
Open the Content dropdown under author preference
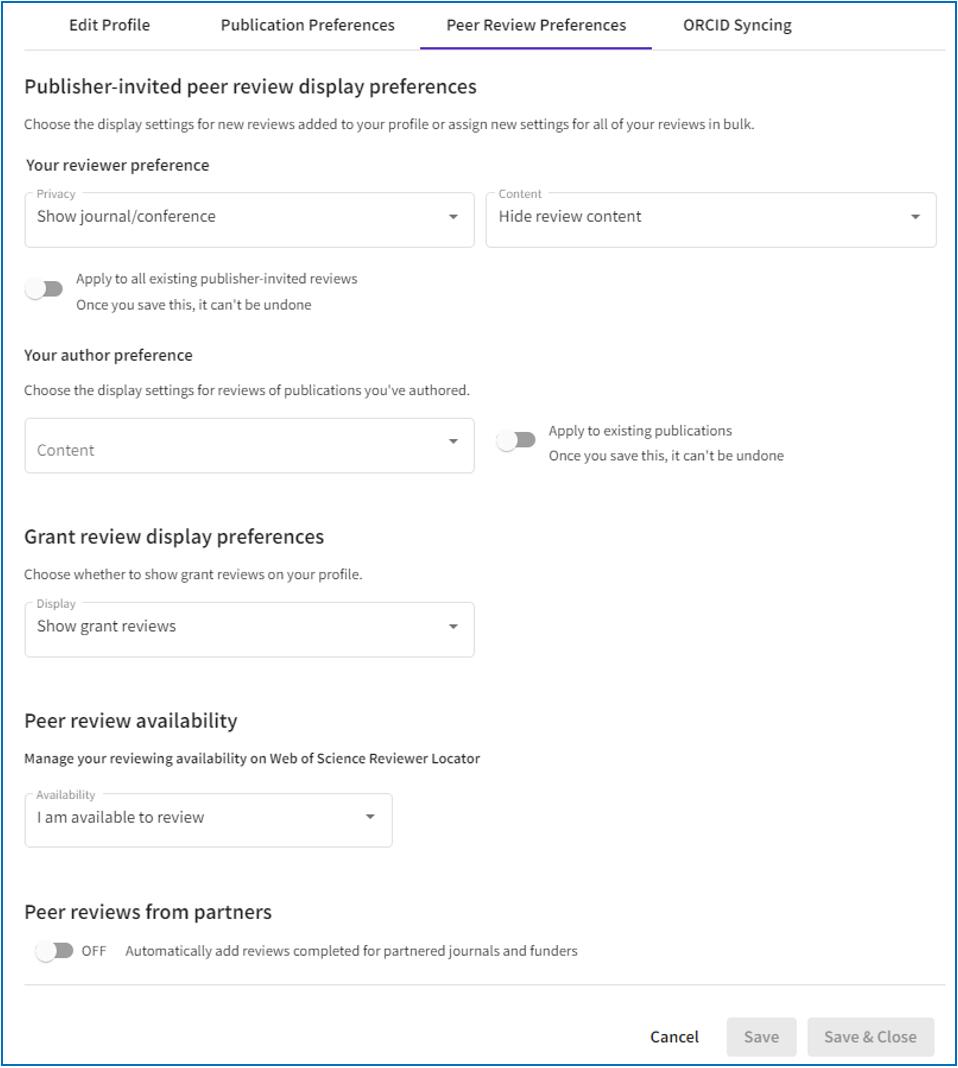coord(248,445)
